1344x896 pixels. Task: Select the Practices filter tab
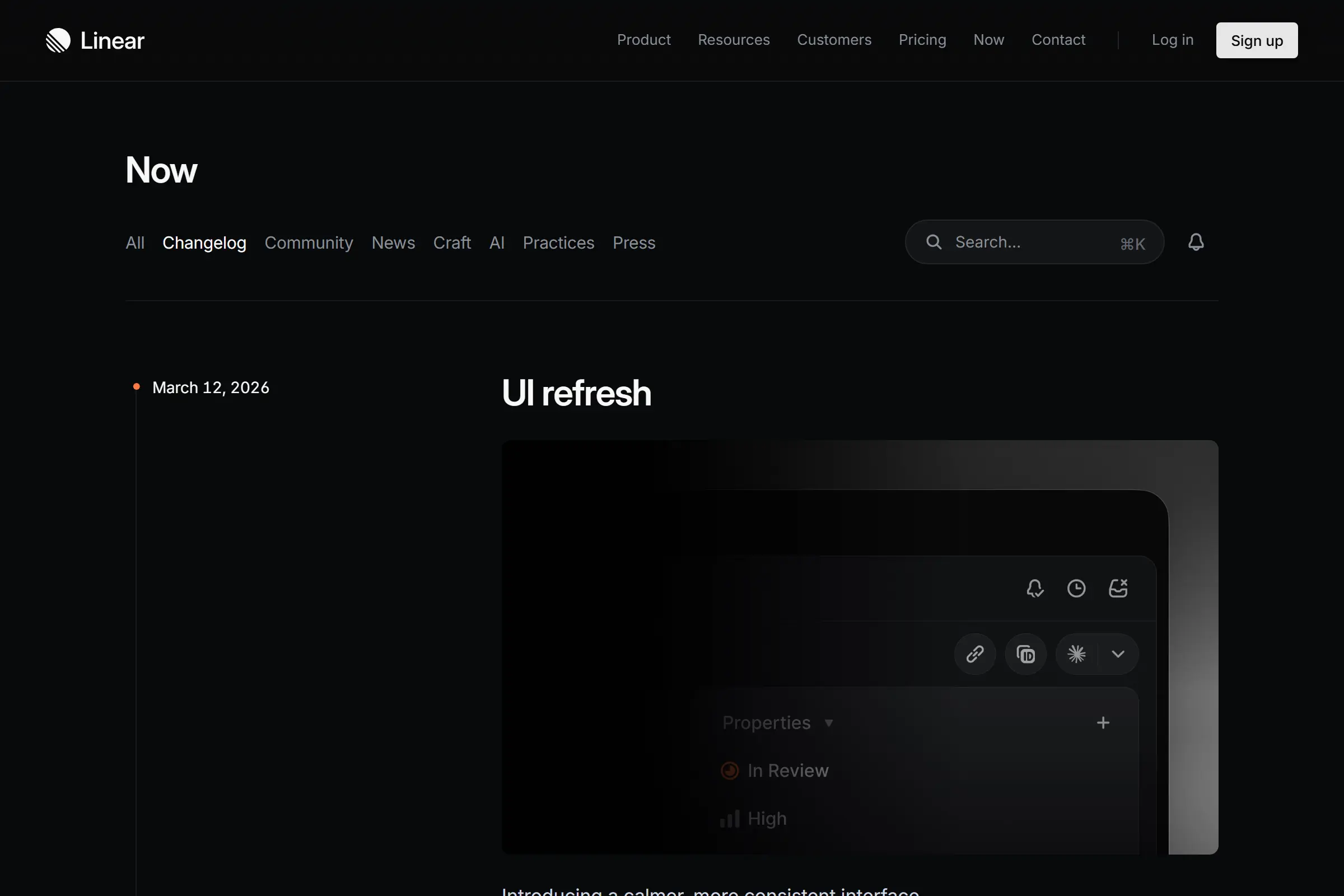point(558,243)
